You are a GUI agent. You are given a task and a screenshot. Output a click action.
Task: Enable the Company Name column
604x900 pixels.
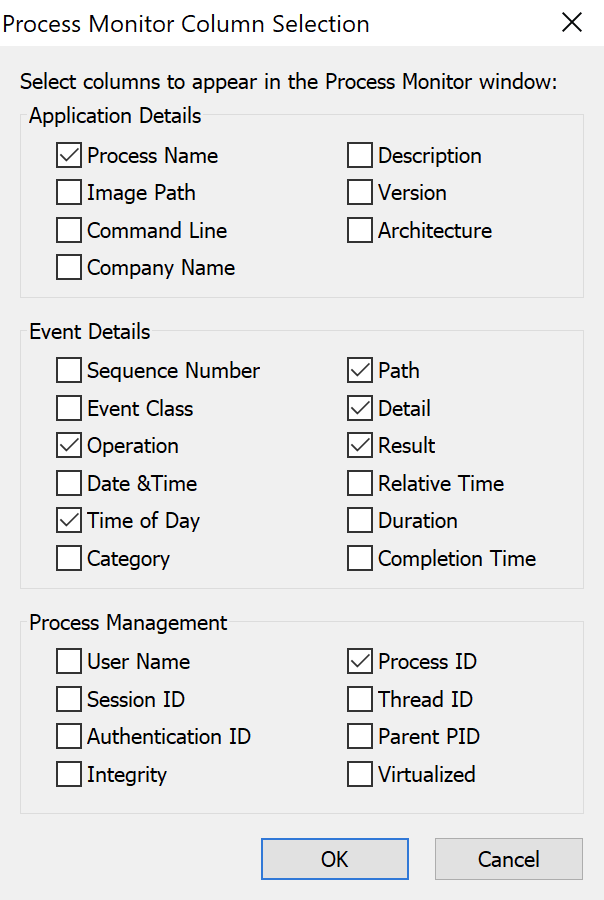[69, 268]
